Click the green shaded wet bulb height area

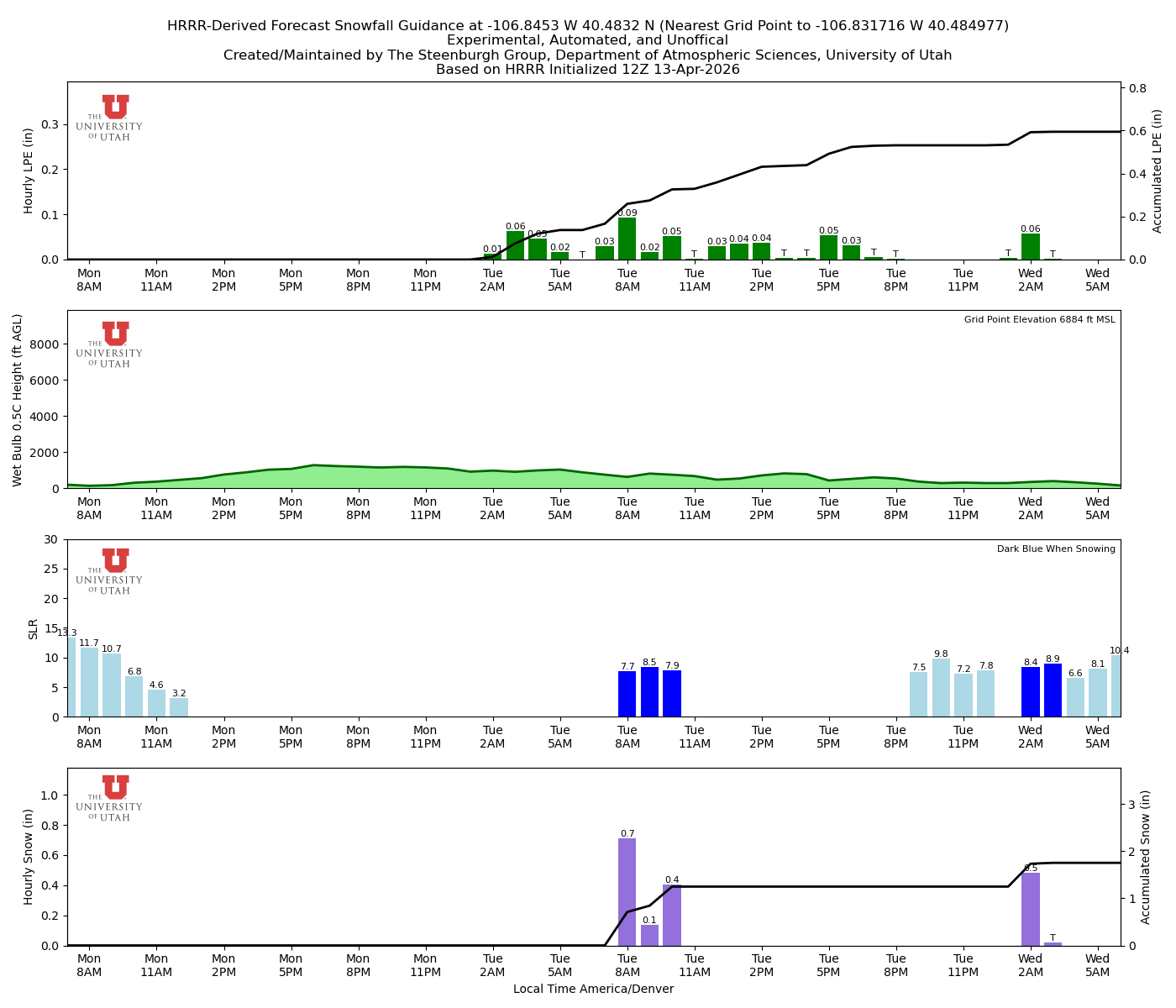point(420,479)
